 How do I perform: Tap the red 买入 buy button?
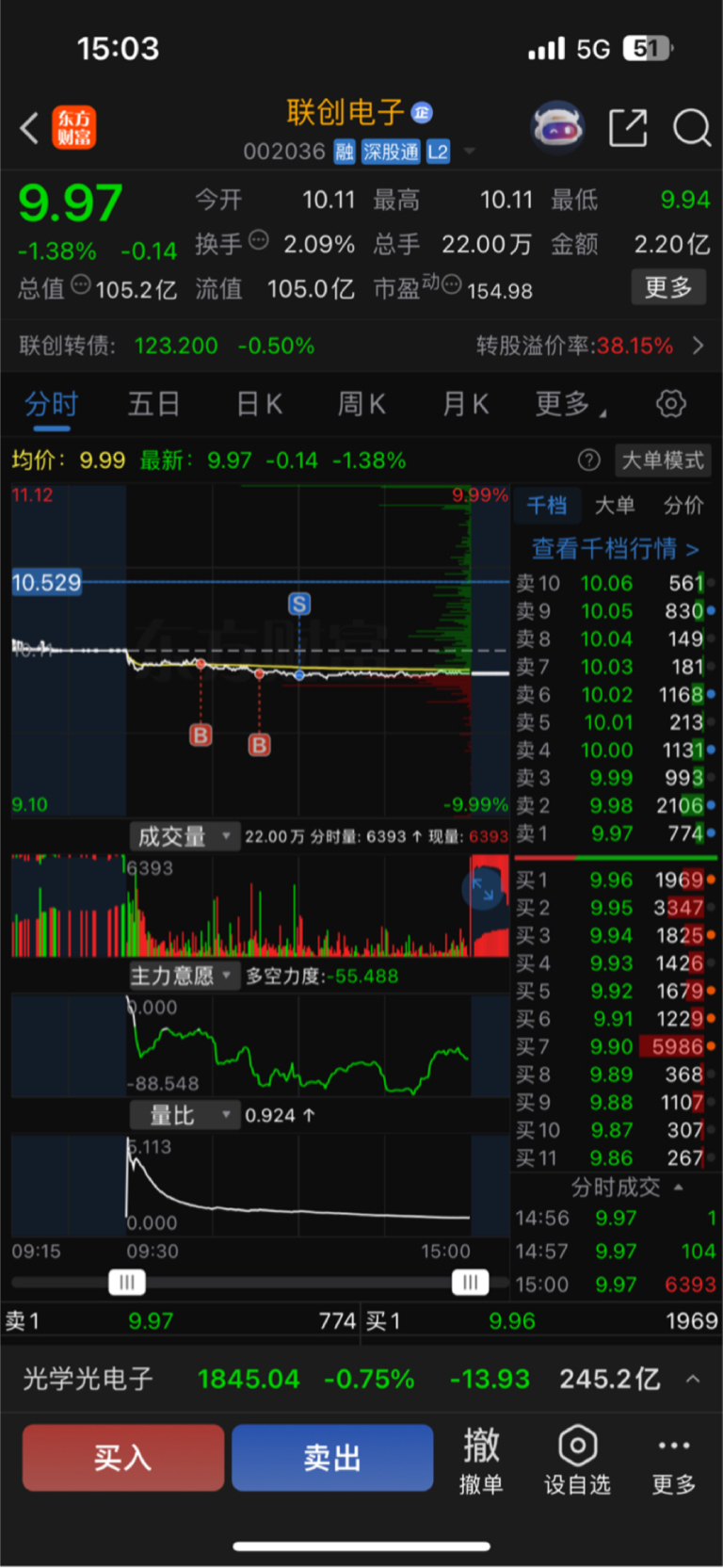[x=123, y=1458]
